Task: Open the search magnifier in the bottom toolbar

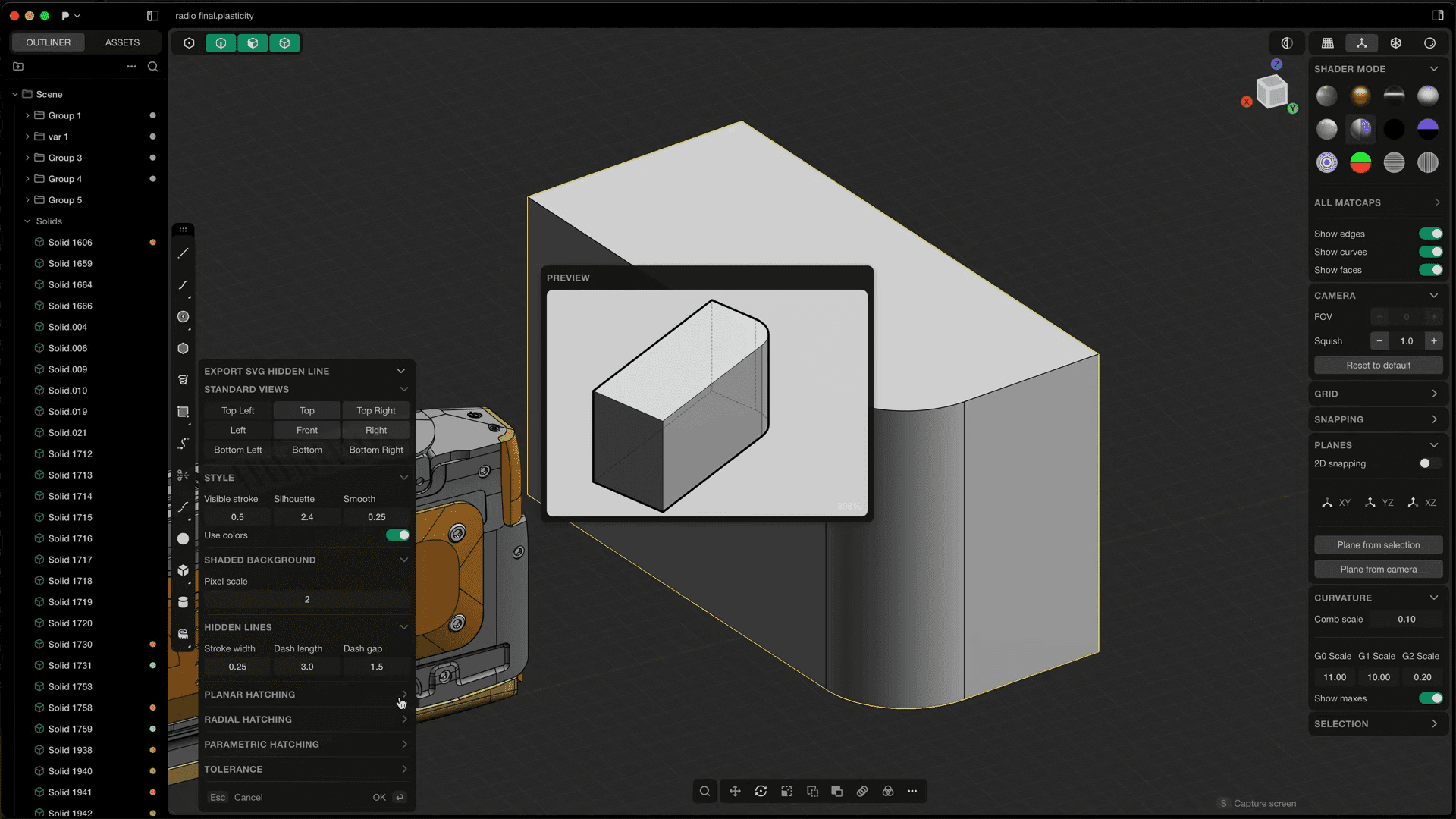Action: tap(704, 791)
